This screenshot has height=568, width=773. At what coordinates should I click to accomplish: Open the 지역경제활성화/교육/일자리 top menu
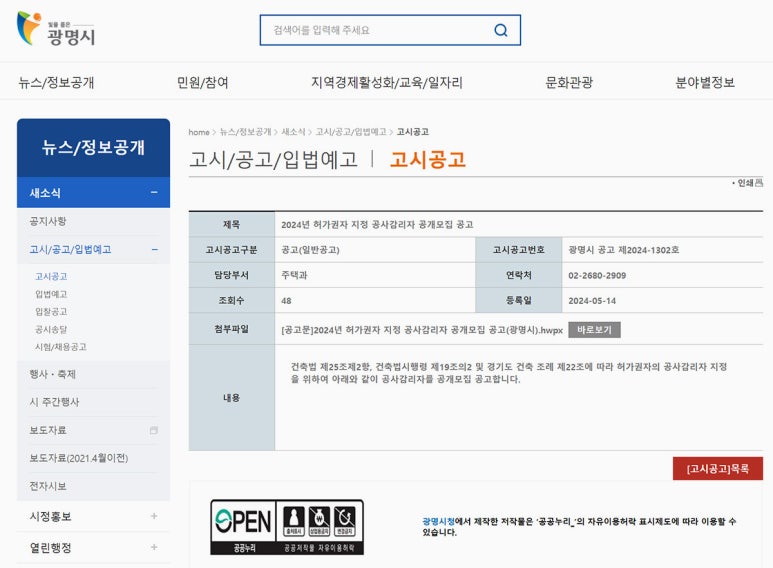386,82
